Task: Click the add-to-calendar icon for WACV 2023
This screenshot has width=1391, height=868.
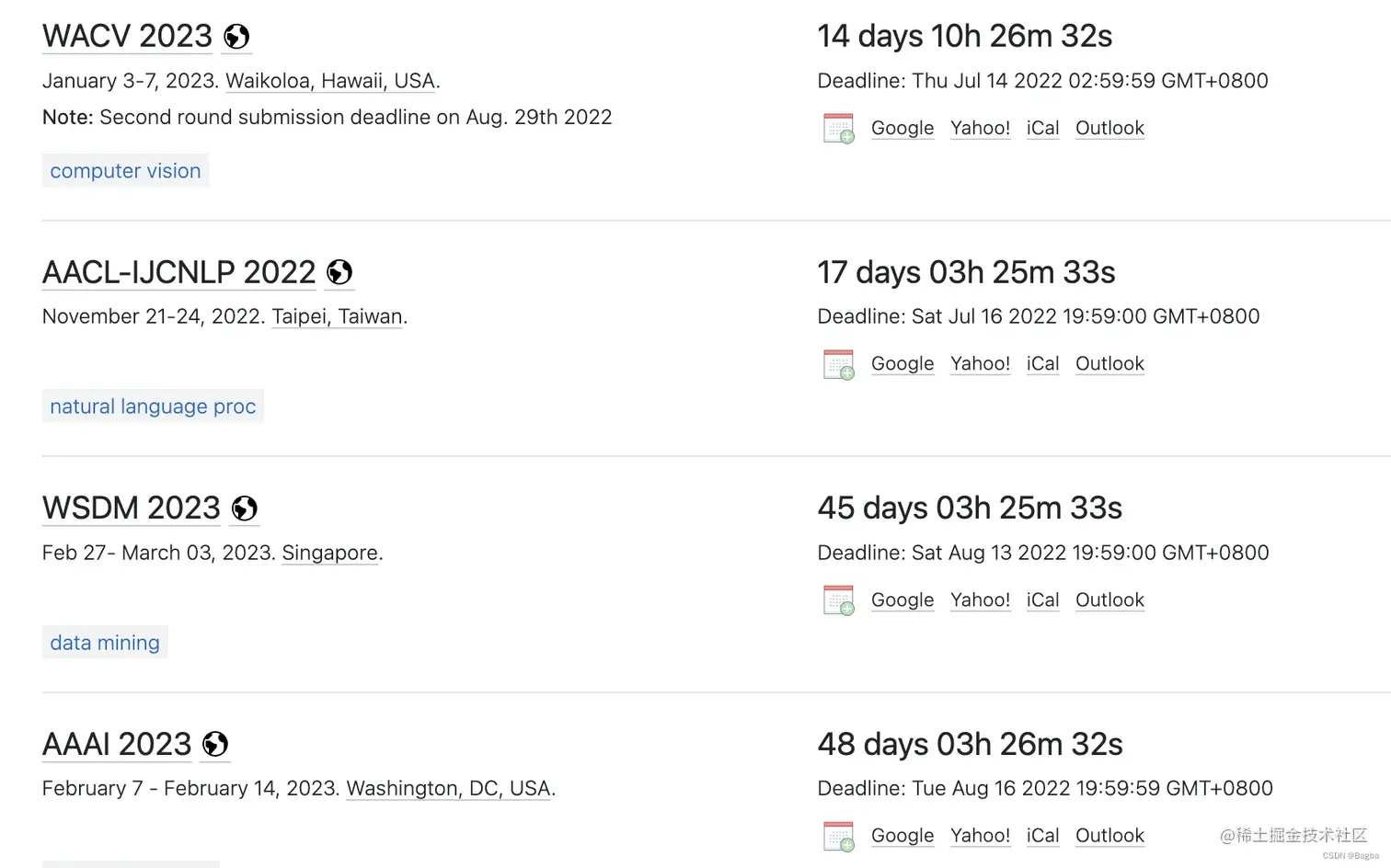Action: point(838,129)
